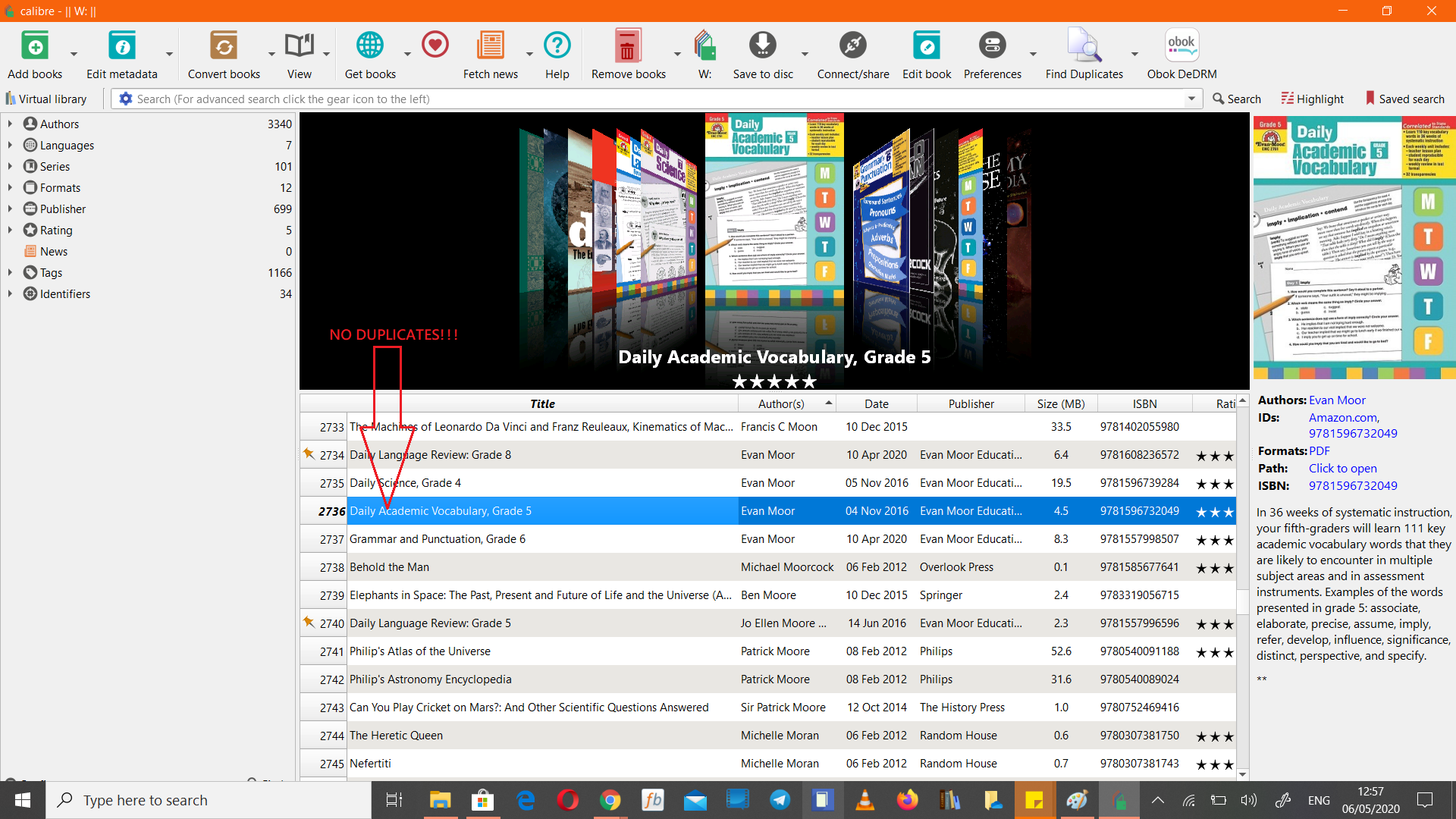Open the Find Duplicates tool
Image resolution: width=1456 pixels, height=819 pixels.
(x=1084, y=47)
